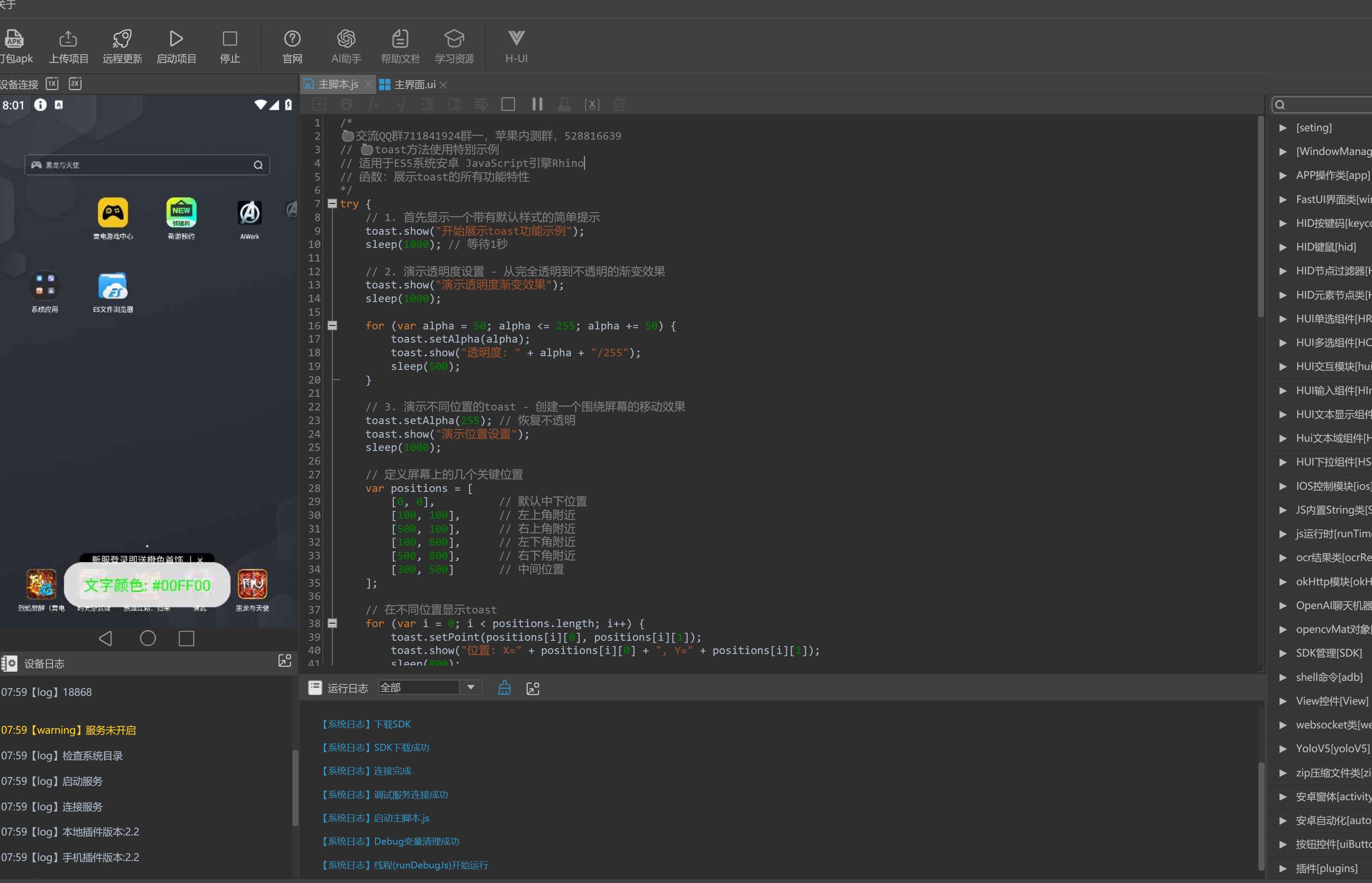1372x883 pixels.
Task: Expand the shell命令[adb] tree node
Action: [x=1283, y=677]
